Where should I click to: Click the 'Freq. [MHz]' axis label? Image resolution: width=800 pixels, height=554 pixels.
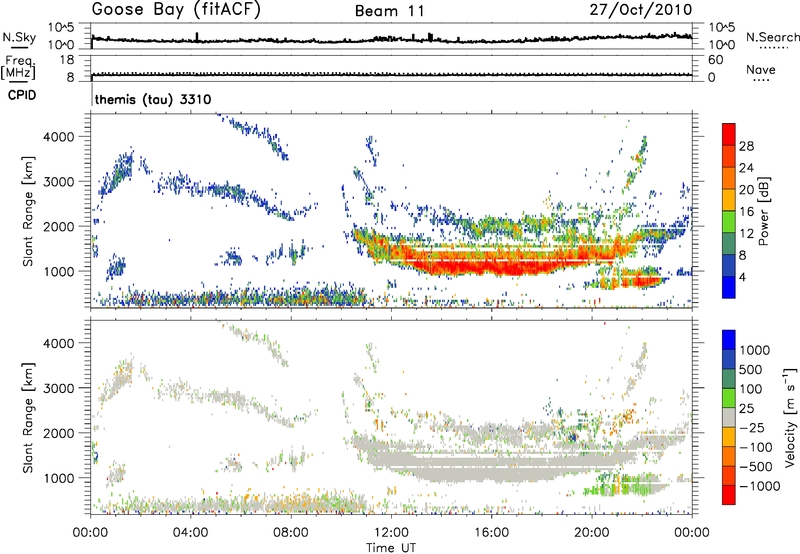tap(18, 68)
